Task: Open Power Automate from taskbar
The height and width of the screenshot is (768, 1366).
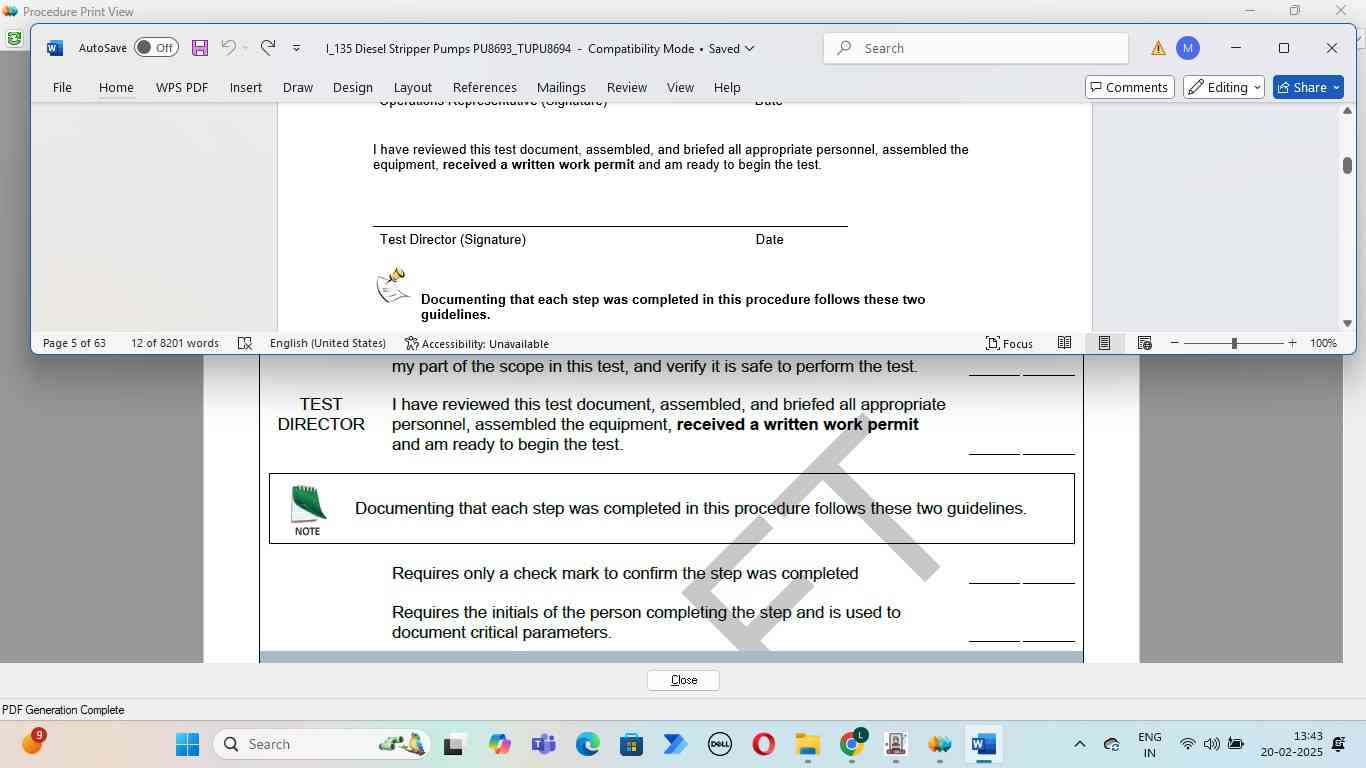Action: coord(675,744)
